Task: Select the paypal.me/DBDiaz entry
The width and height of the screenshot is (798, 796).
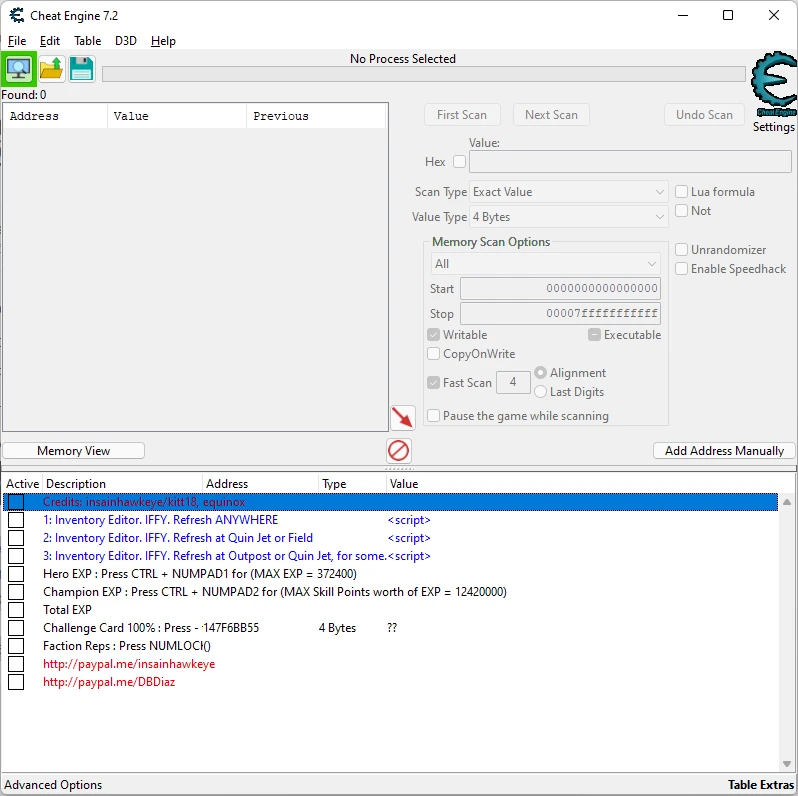Action: click(x=109, y=682)
